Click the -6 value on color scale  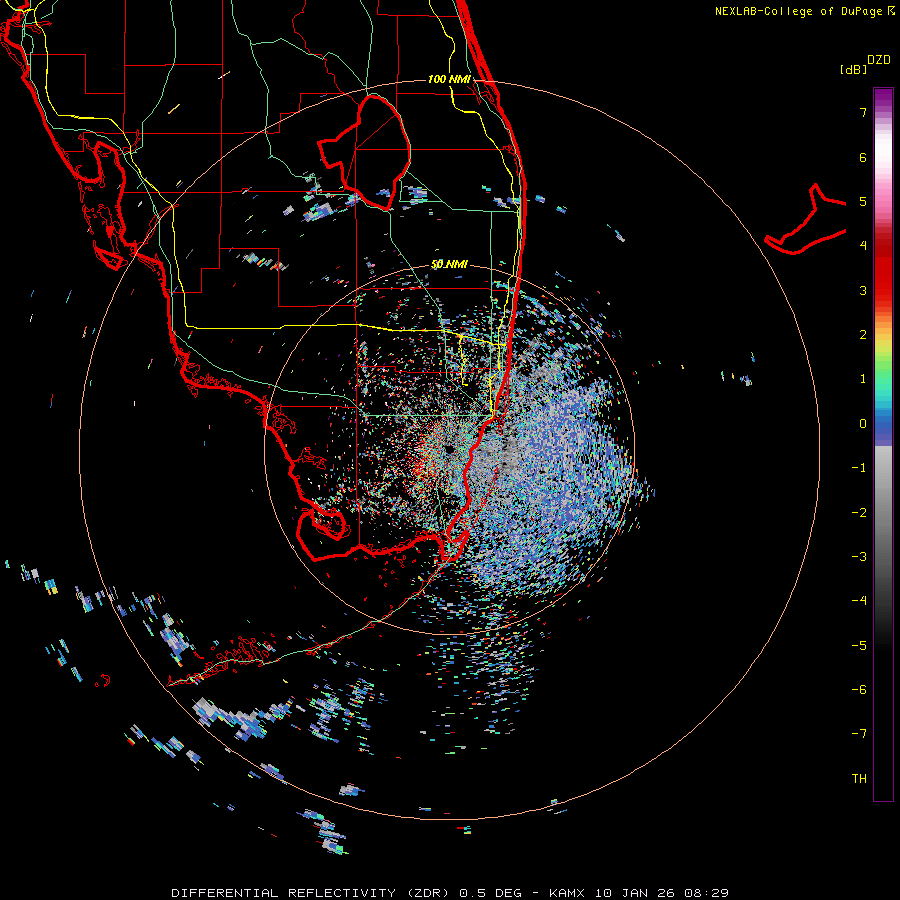(x=859, y=690)
